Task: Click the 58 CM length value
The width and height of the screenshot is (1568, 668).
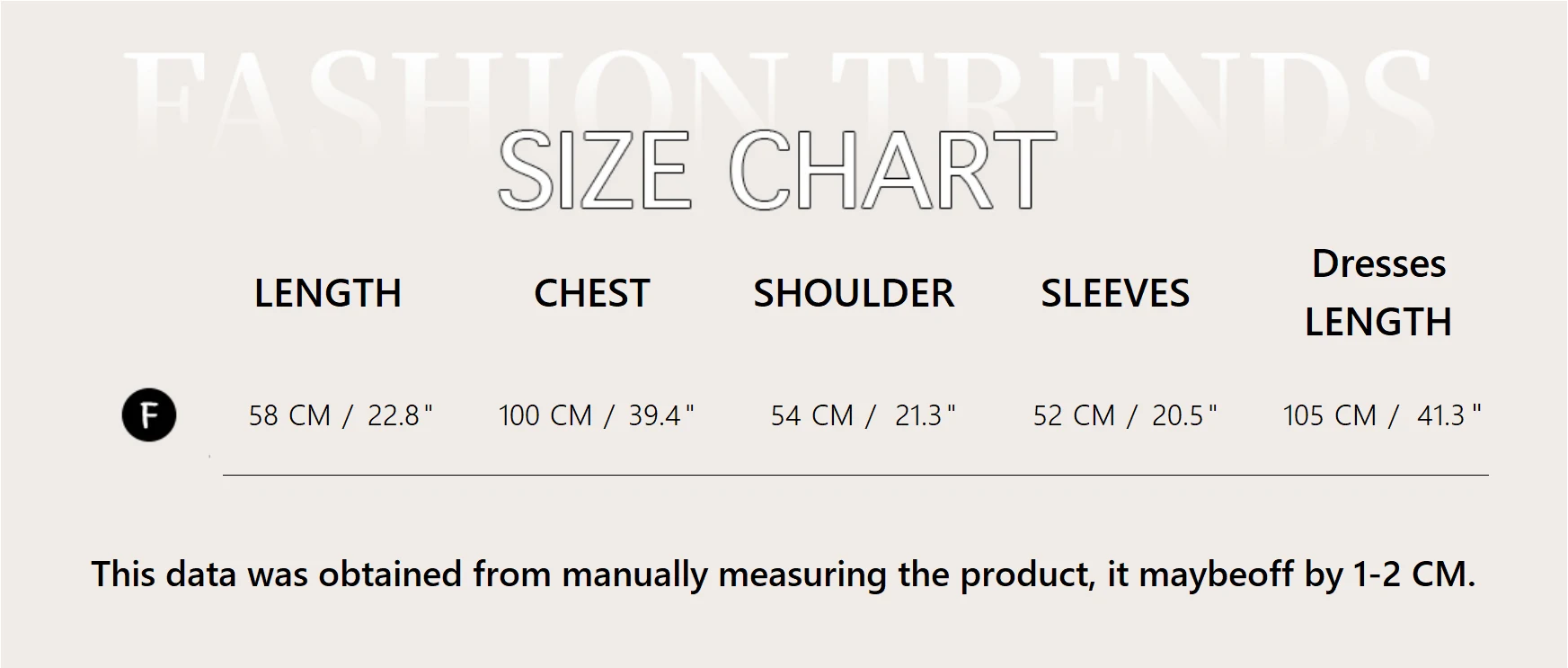Action: (x=289, y=415)
